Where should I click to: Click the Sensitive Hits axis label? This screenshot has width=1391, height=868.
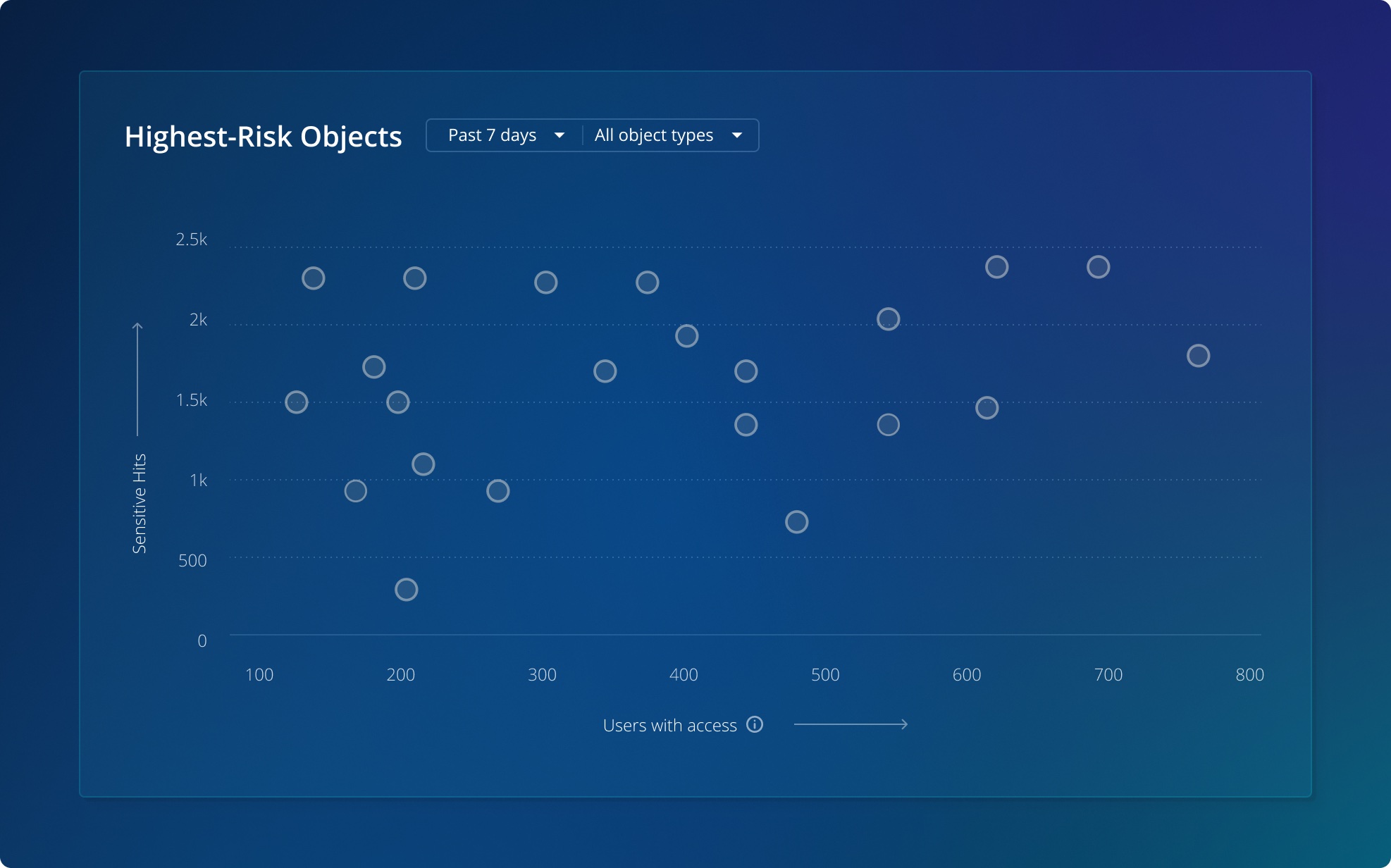[139, 503]
